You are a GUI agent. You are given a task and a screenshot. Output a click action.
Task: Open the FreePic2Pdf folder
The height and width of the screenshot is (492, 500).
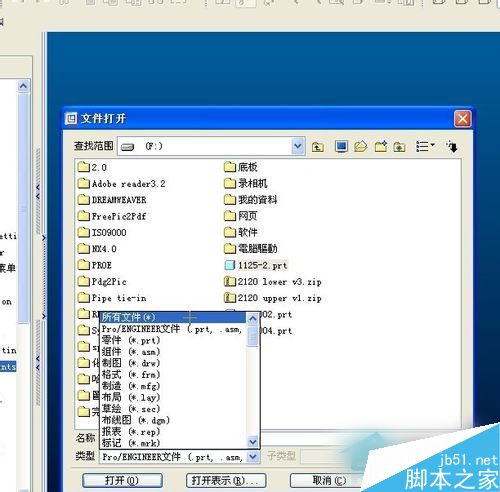coord(112,216)
